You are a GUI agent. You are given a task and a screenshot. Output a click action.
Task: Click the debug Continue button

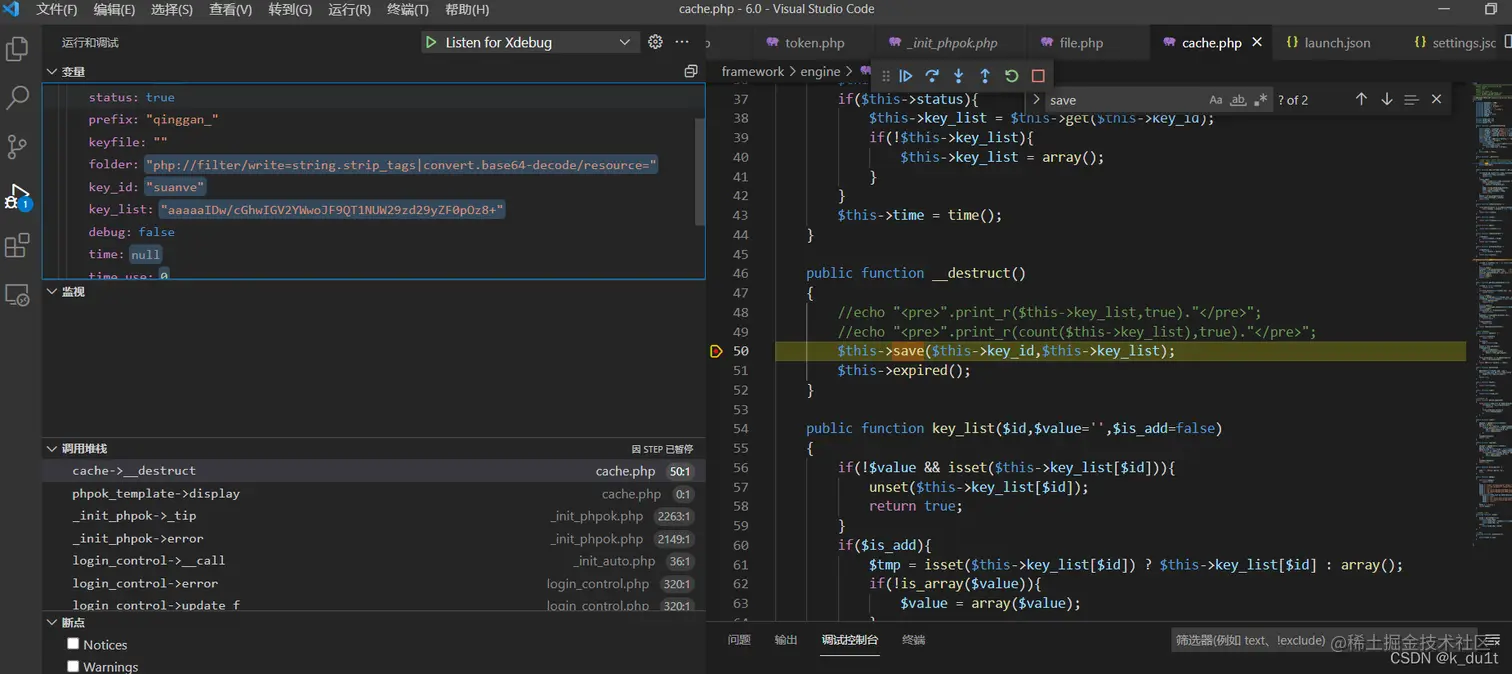906,76
